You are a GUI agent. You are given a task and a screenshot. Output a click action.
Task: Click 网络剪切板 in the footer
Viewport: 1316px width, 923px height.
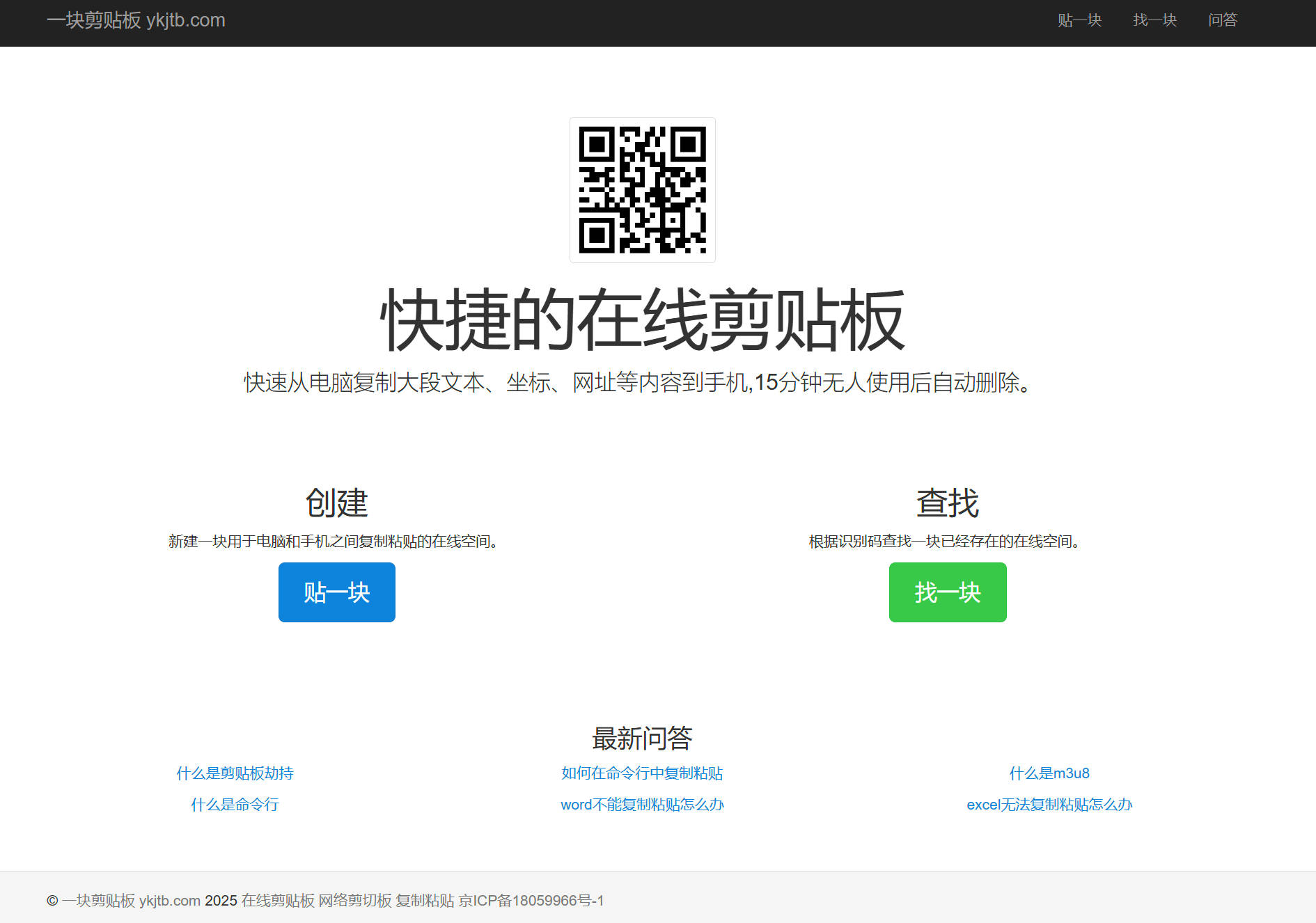(x=355, y=901)
